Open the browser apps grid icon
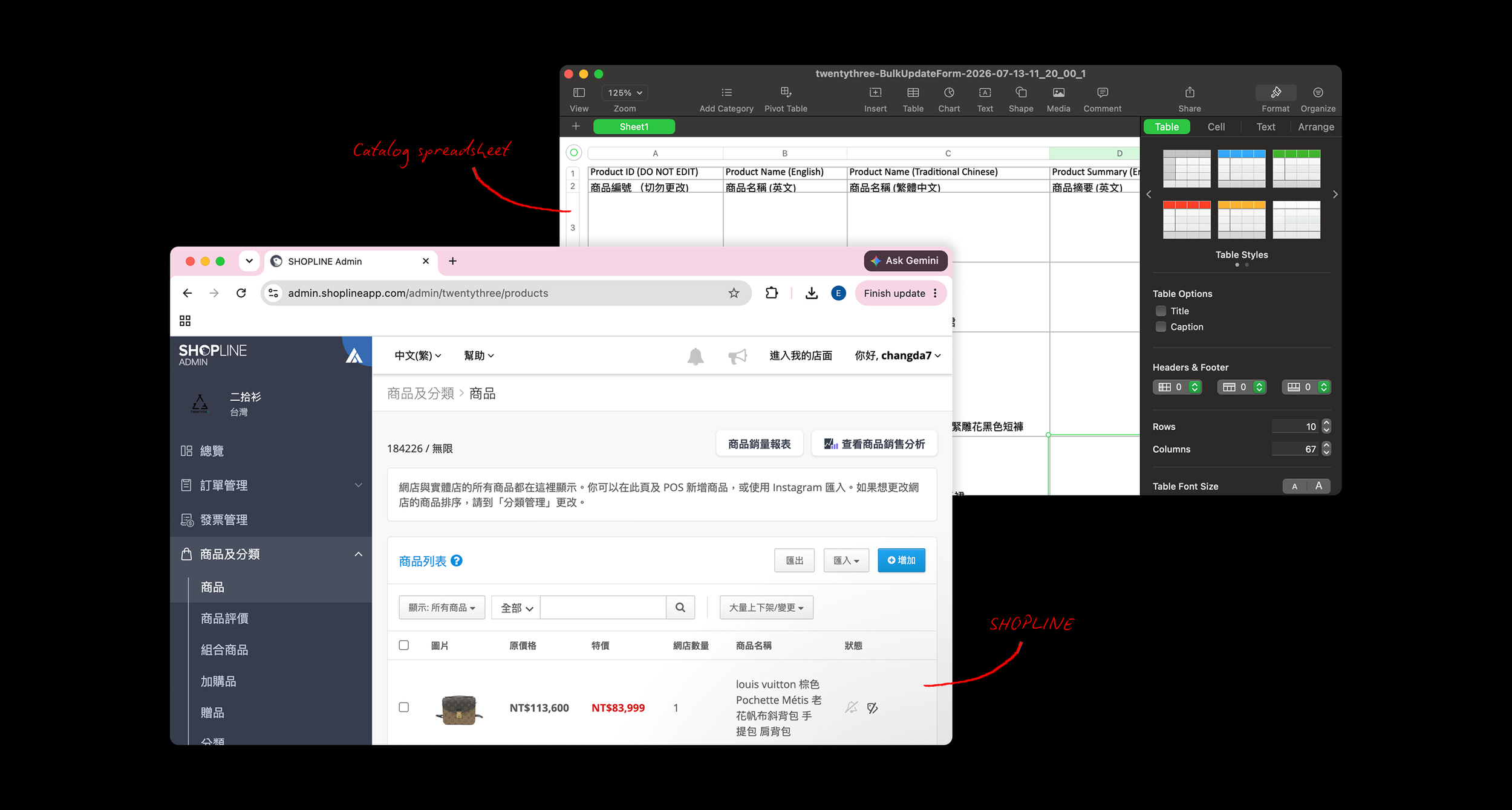 (x=185, y=320)
